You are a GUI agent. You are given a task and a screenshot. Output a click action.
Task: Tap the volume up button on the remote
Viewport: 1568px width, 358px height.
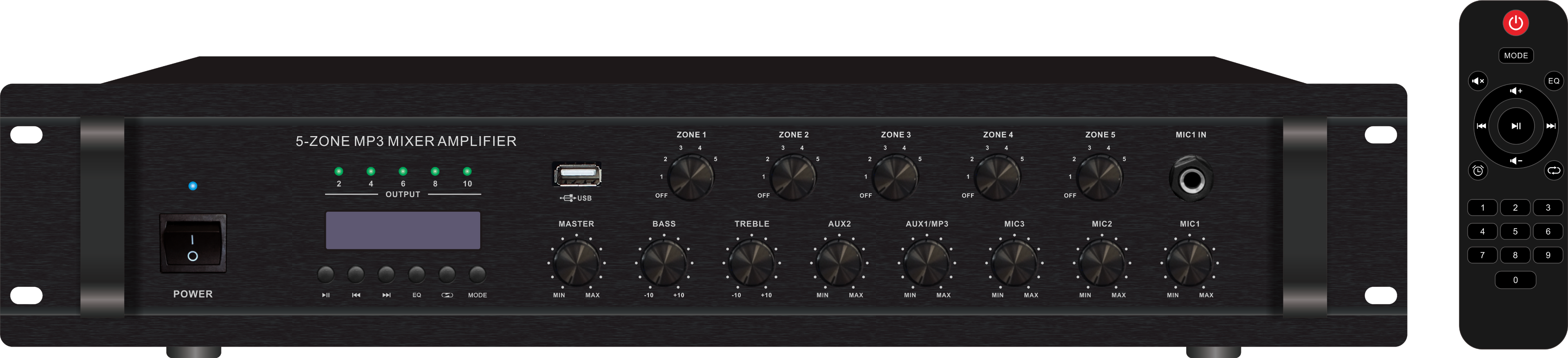[x=1516, y=91]
